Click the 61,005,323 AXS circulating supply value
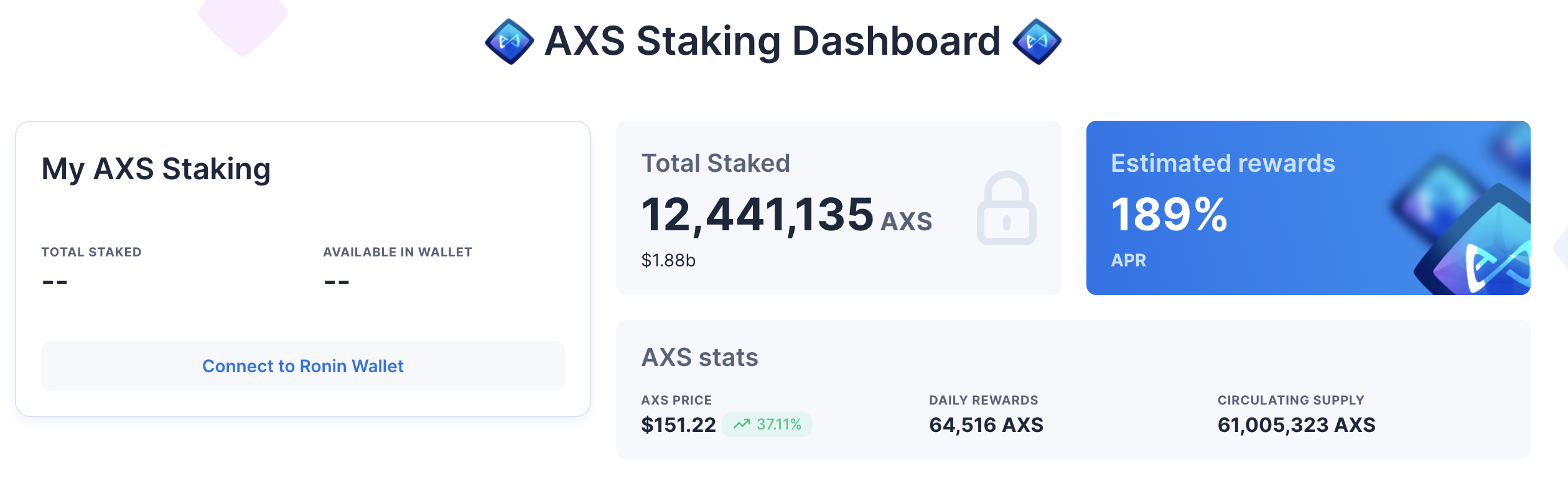This screenshot has width=1568, height=483. click(x=1296, y=425)
